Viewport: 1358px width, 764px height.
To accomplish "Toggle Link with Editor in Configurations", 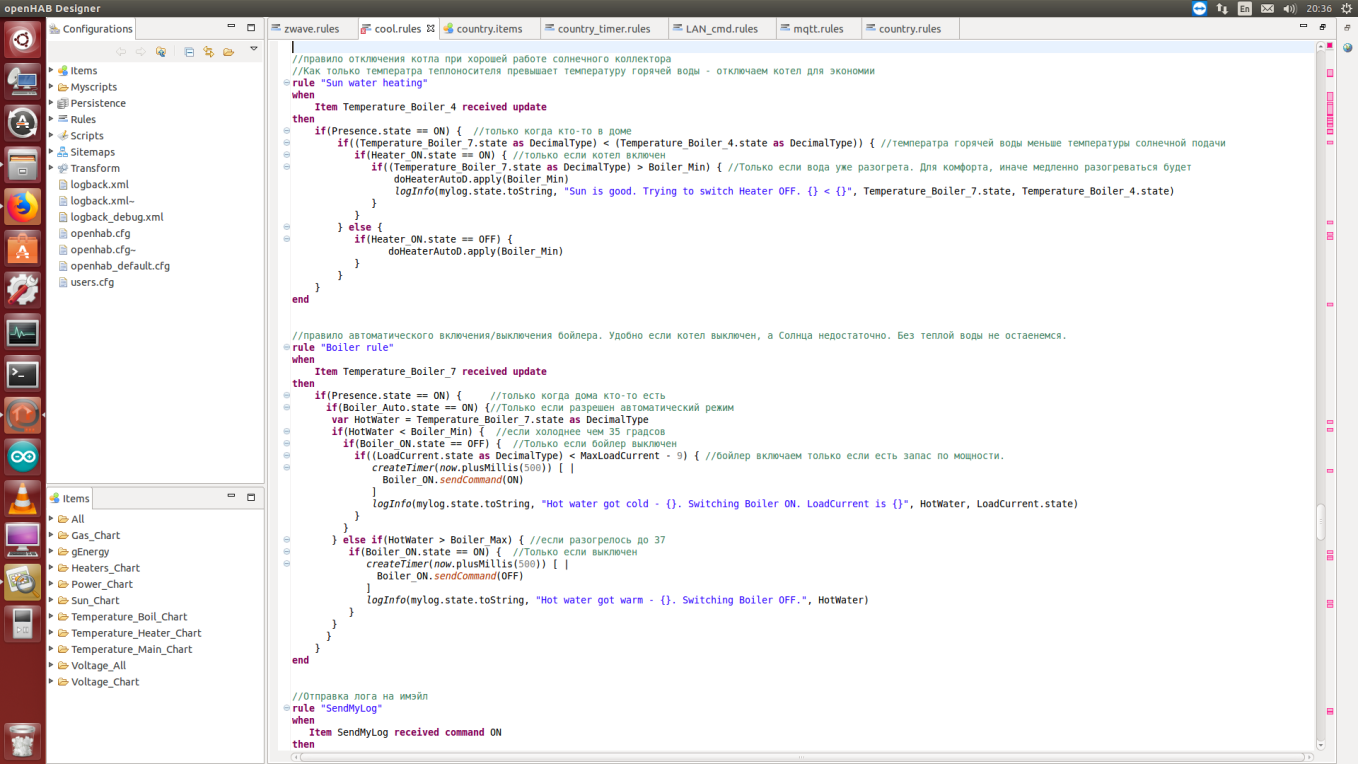I will (x=209, y=52).
